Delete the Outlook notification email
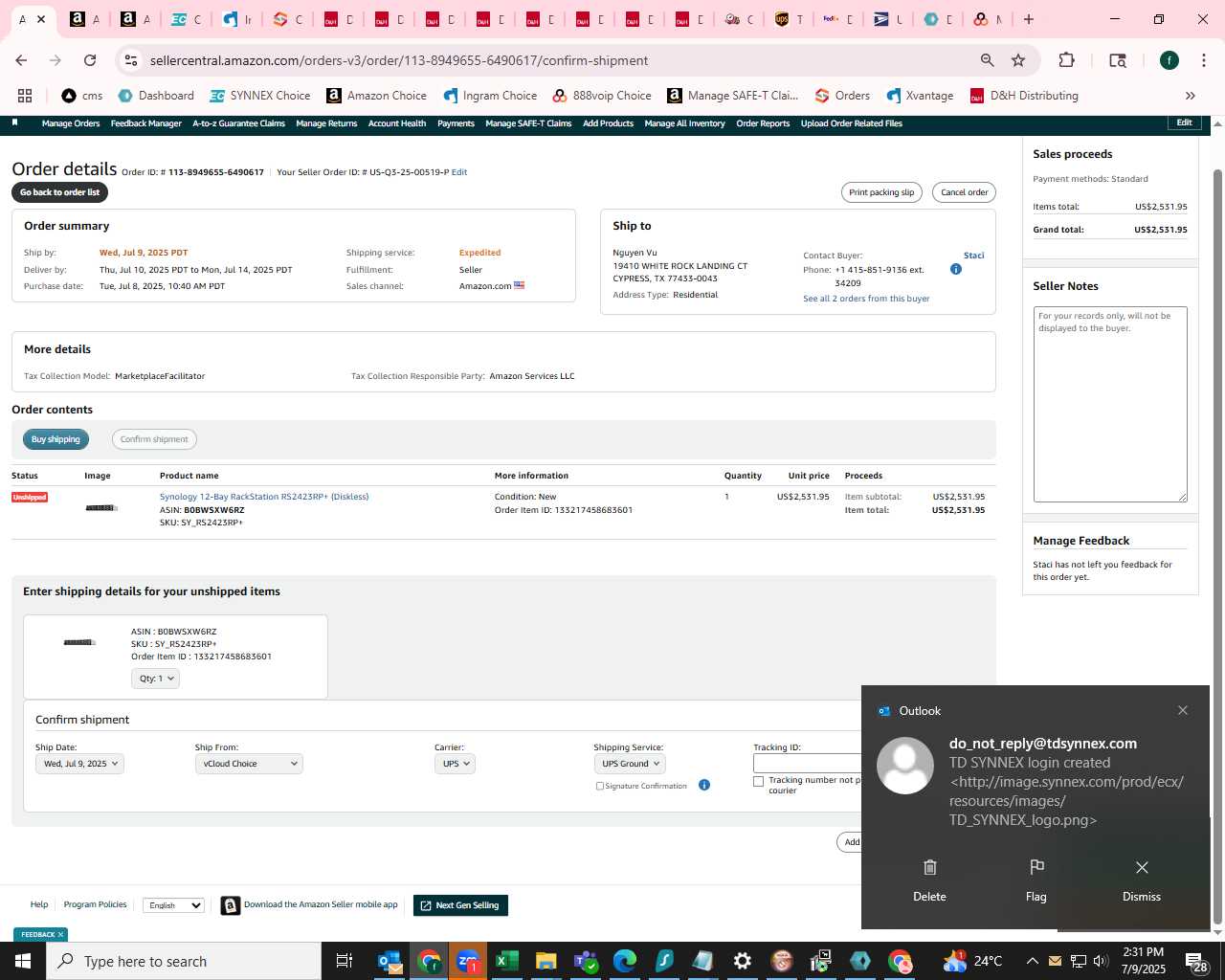The width and height of the screenshot is (1225, 980). (929, 880)
